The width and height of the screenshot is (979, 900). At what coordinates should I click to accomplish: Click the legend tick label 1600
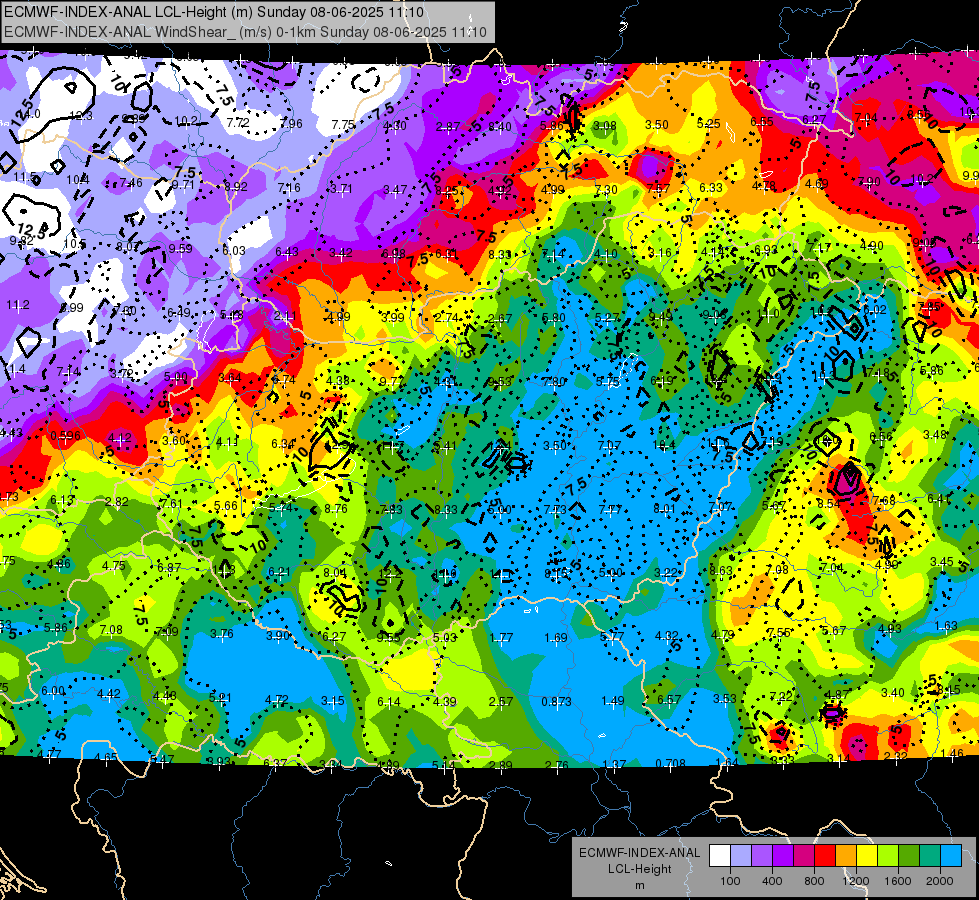pos(898,881)
